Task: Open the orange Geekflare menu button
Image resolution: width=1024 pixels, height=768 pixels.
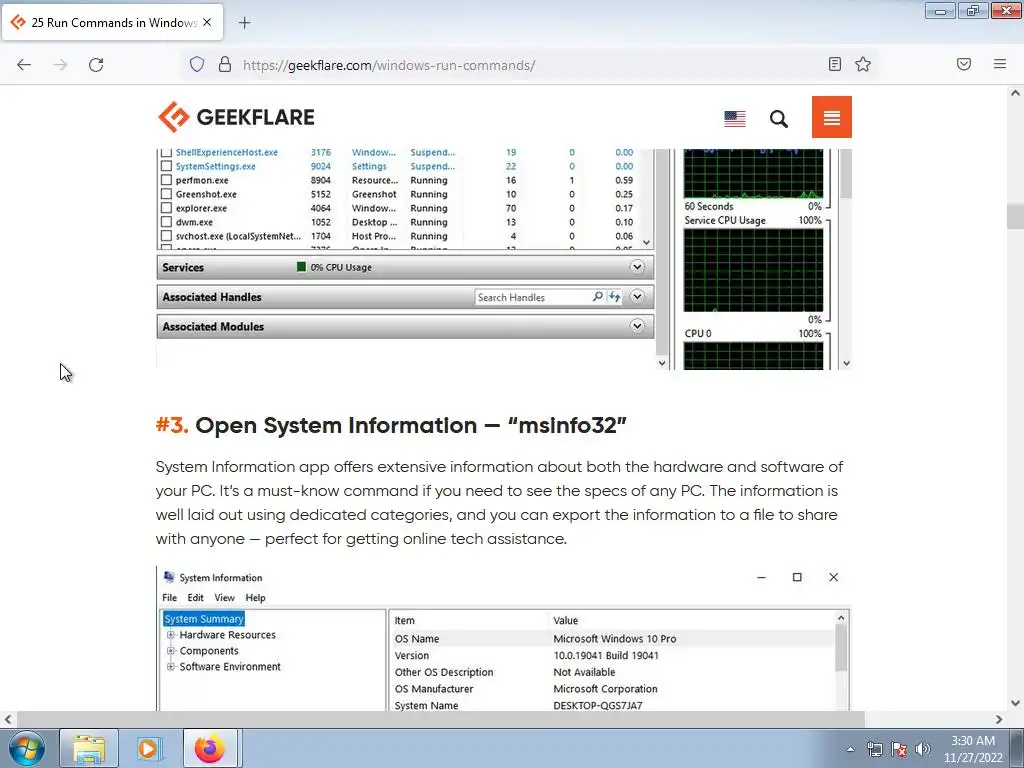Action: [x=831, y=117]
